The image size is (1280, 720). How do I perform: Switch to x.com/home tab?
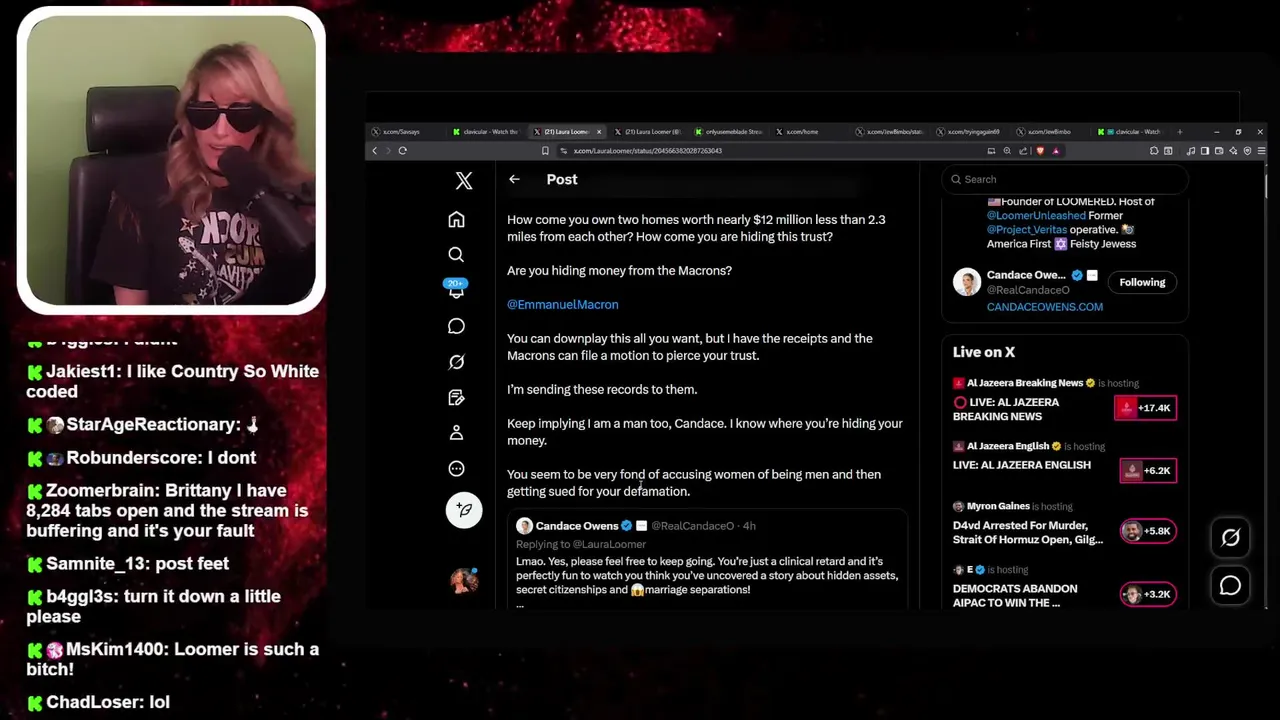(810, 132)
